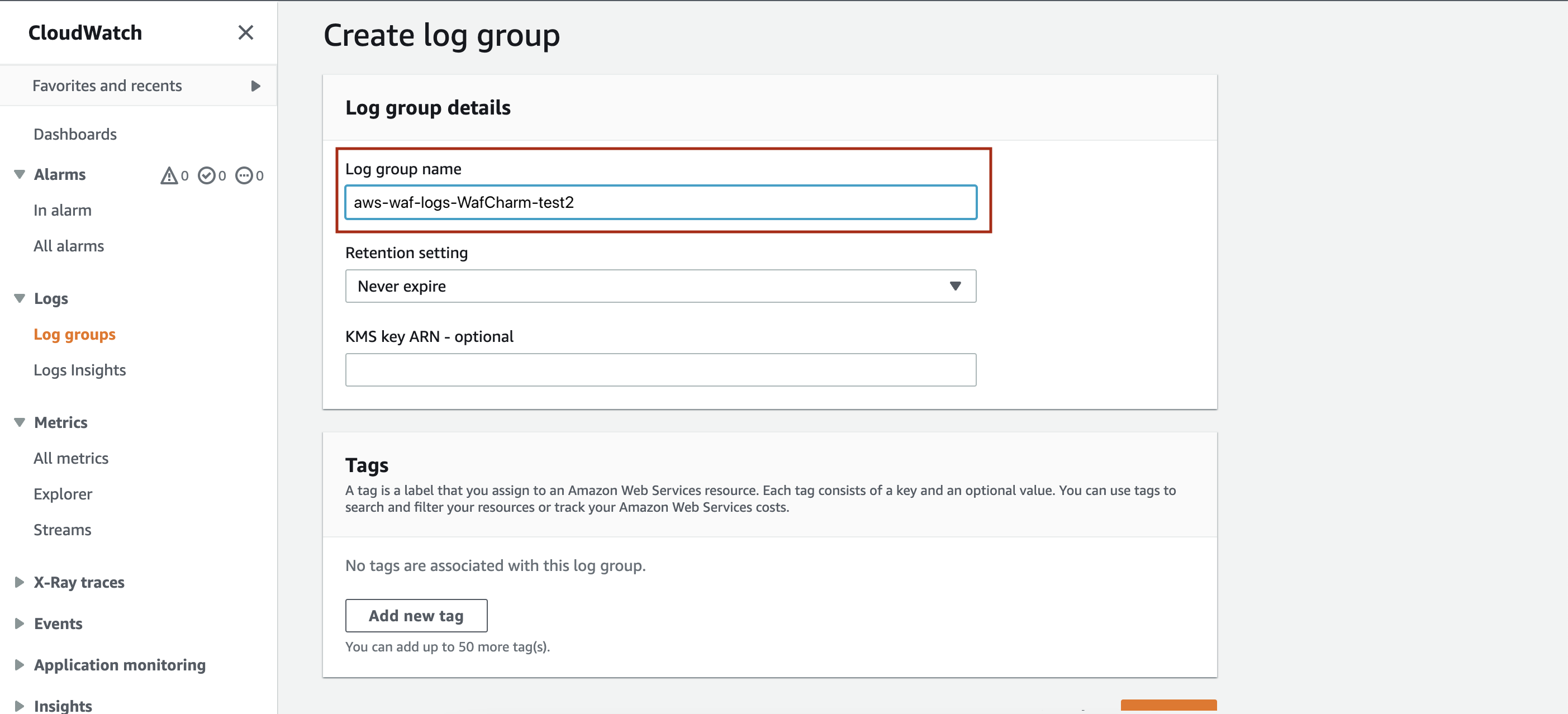Click Add new tag button

(416, 615)
